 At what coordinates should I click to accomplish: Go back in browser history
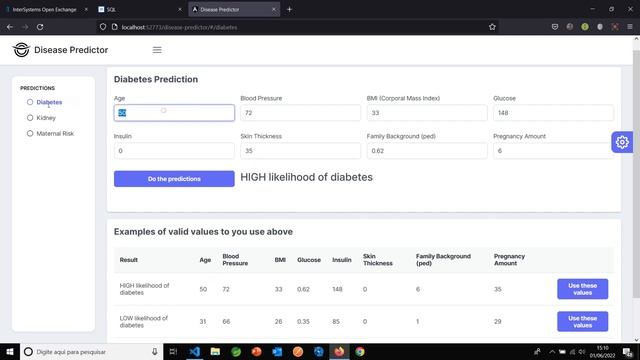(x=10, y=27)
